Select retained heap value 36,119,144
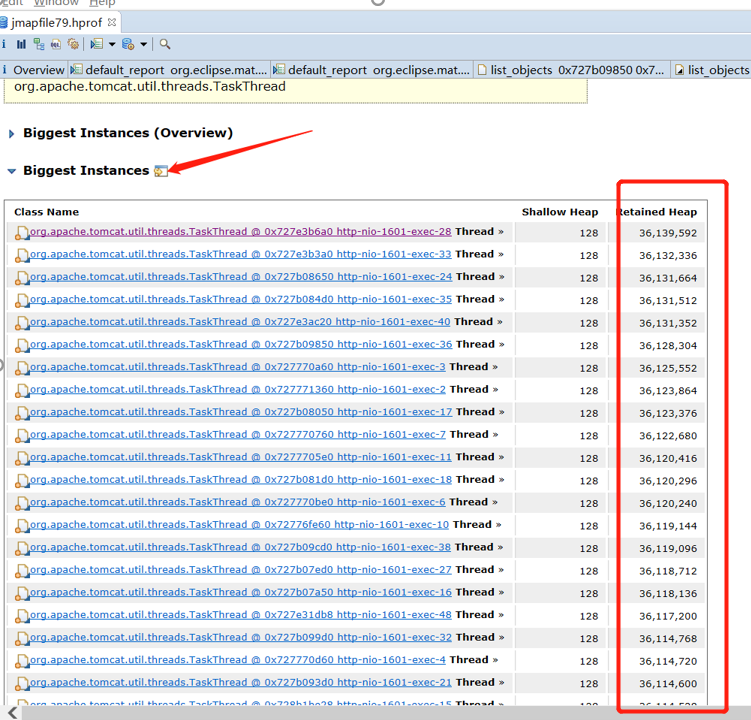This screenshot has height=720, width=751. (668, 526)
